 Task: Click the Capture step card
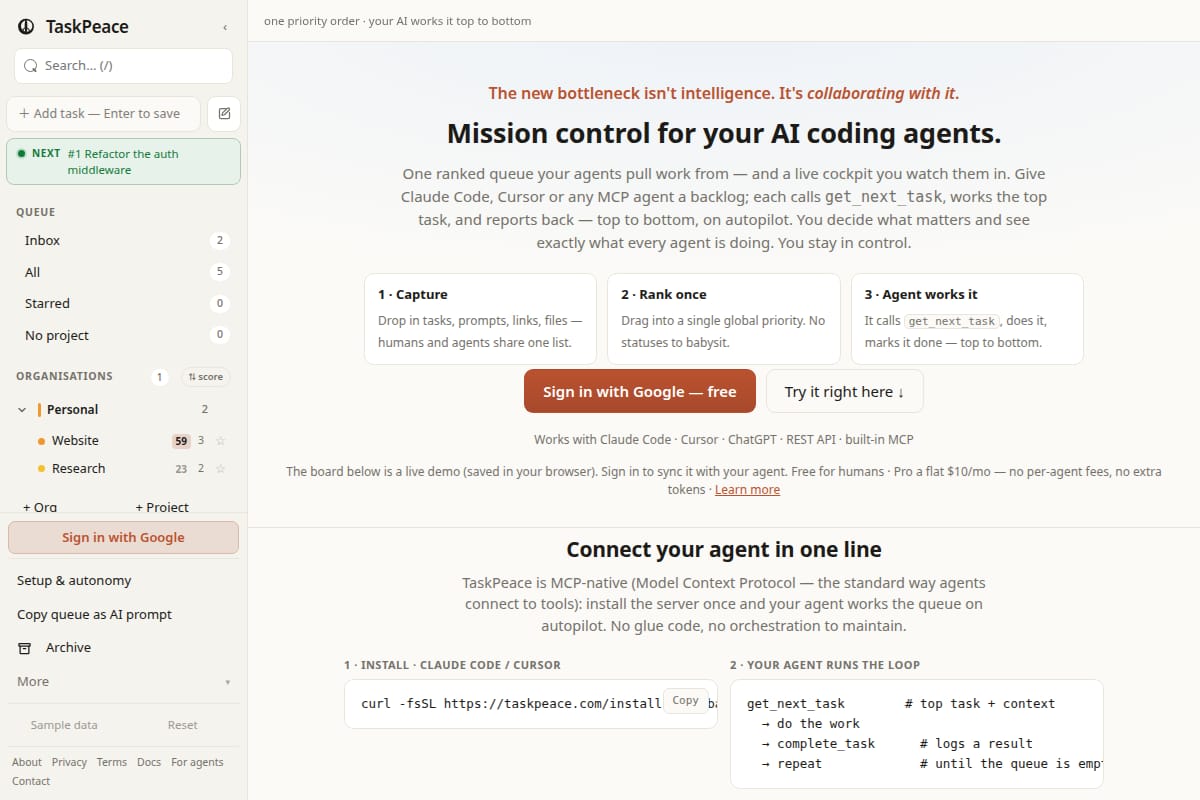480,319
